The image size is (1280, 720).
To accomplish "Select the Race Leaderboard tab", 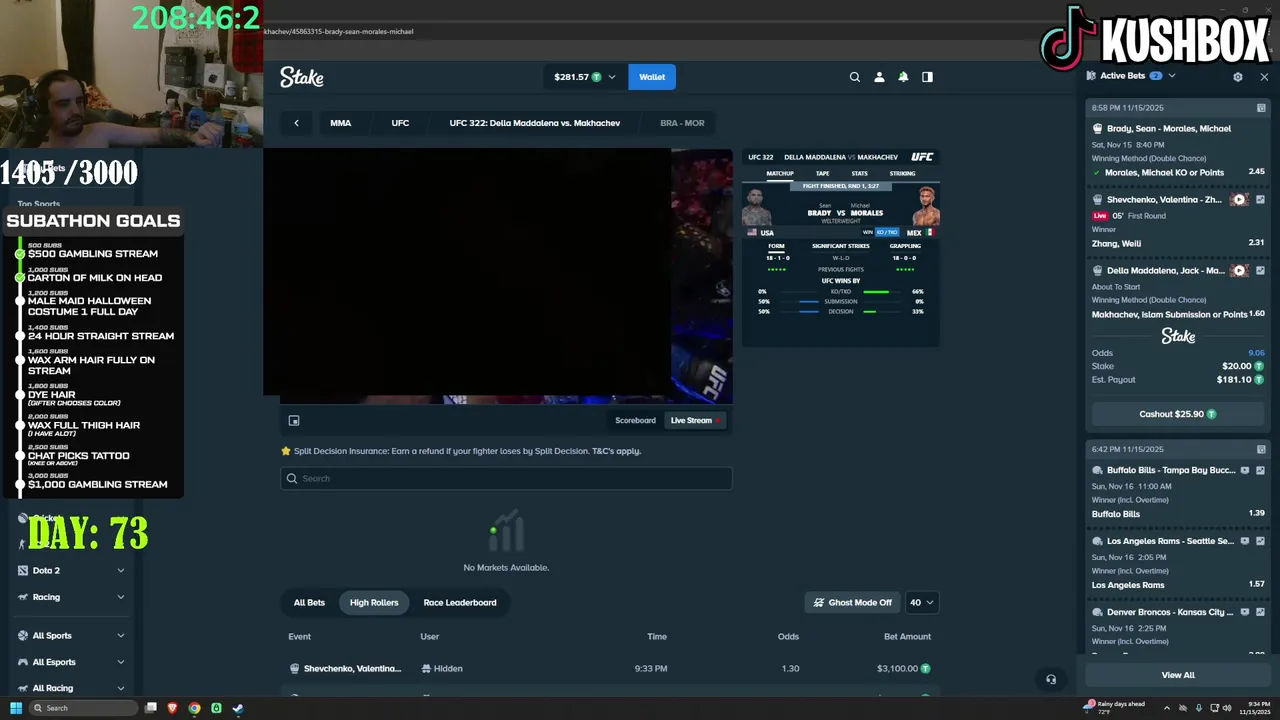I will coord(460,602).
